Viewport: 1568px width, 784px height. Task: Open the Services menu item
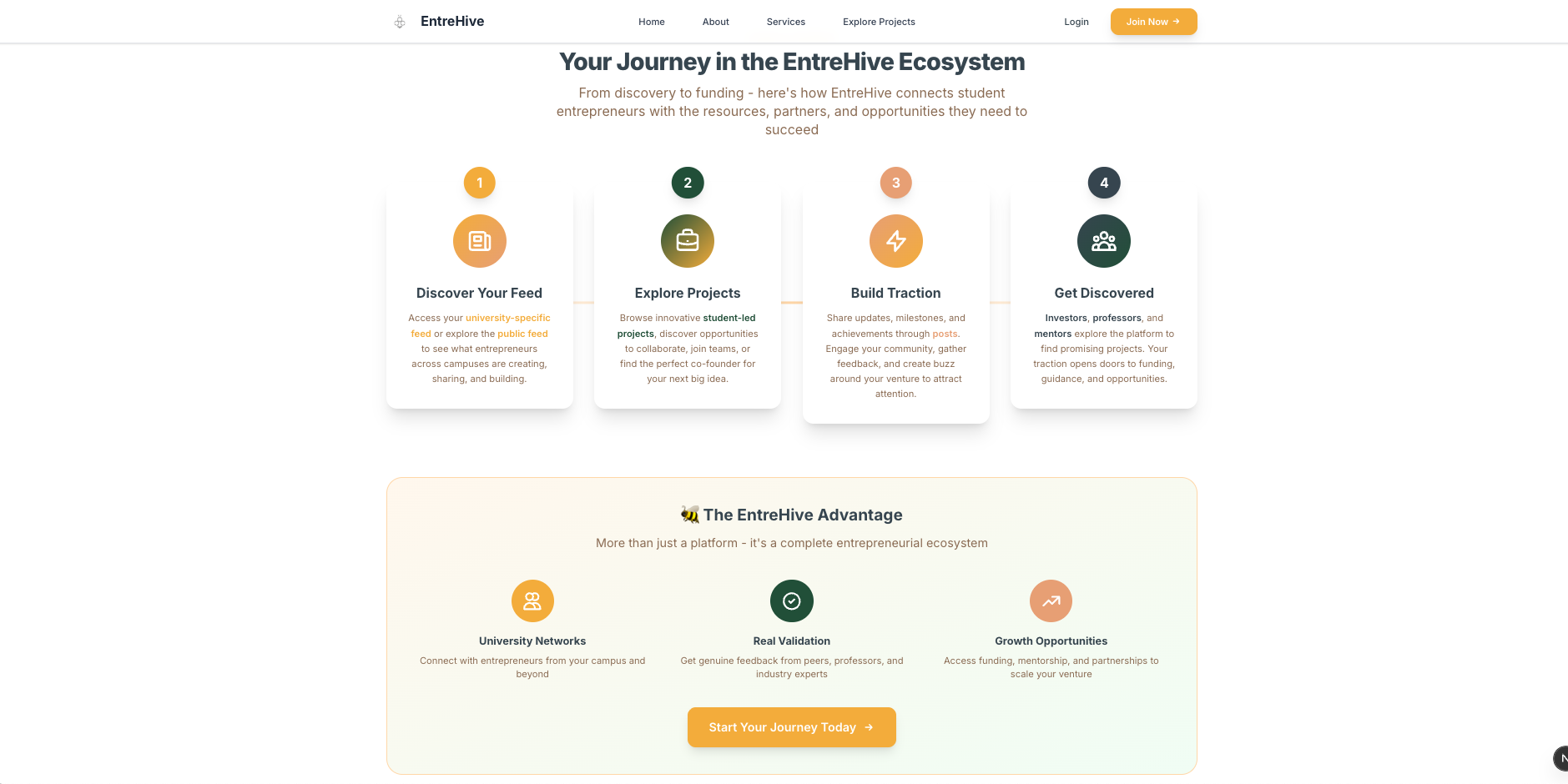click(785, 22)
